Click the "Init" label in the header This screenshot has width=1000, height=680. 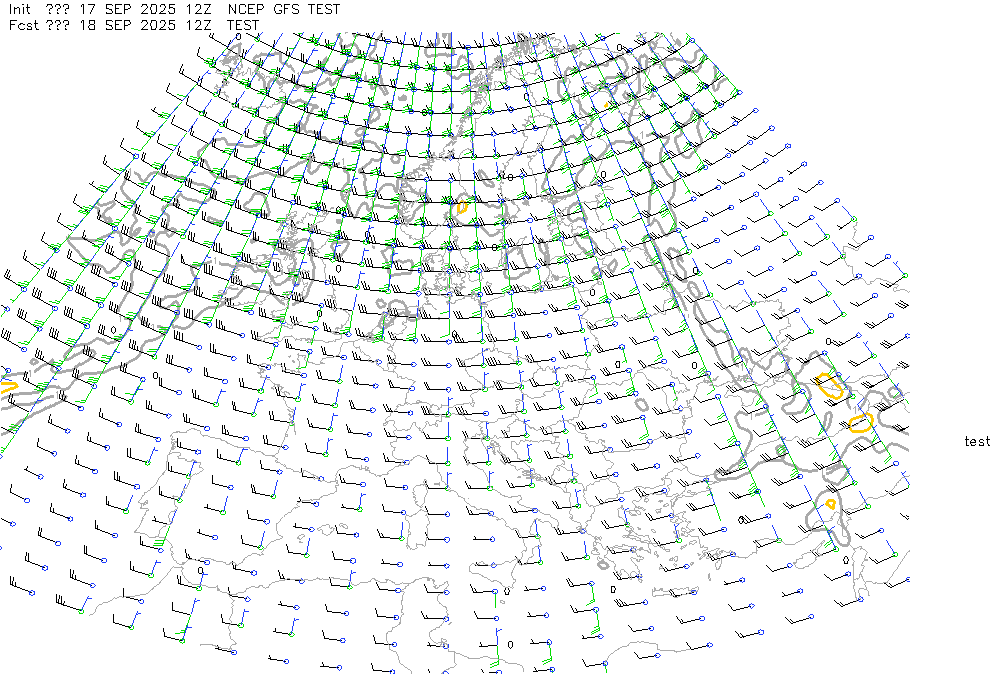pyautogui.click(x=20, y=10)
